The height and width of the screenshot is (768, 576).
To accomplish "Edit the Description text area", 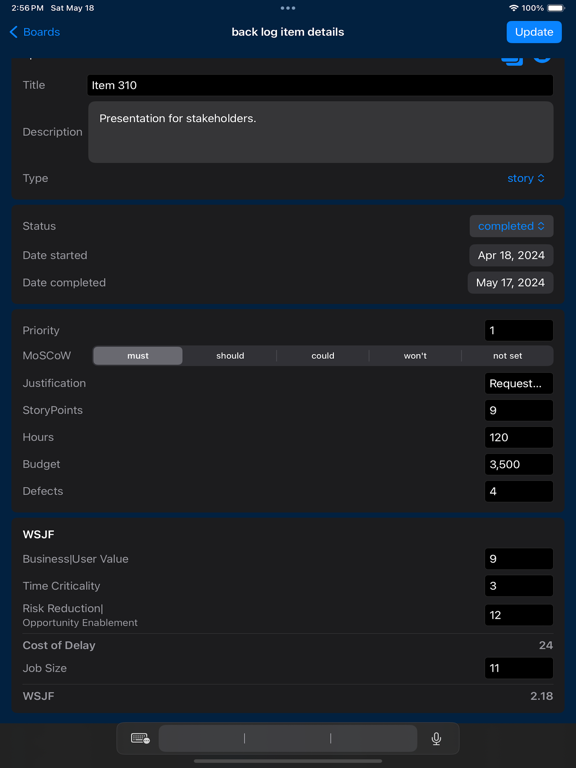I will [x=321, y=132].
